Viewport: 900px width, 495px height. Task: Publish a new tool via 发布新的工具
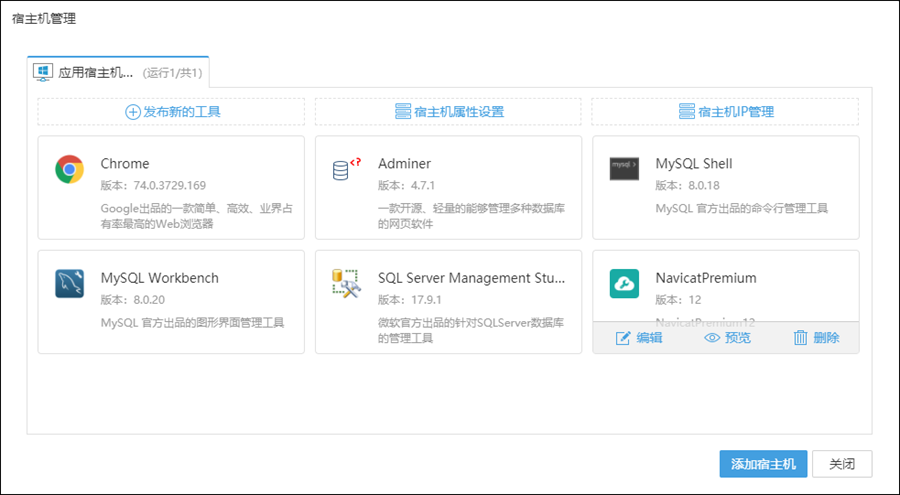click(181, 112)
